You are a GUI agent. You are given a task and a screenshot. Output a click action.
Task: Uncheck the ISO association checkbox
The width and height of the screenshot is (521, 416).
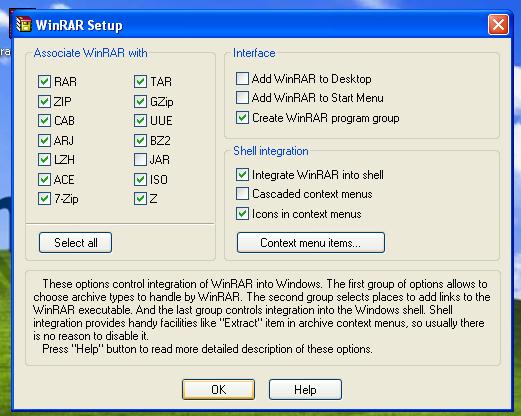(140, 179)
